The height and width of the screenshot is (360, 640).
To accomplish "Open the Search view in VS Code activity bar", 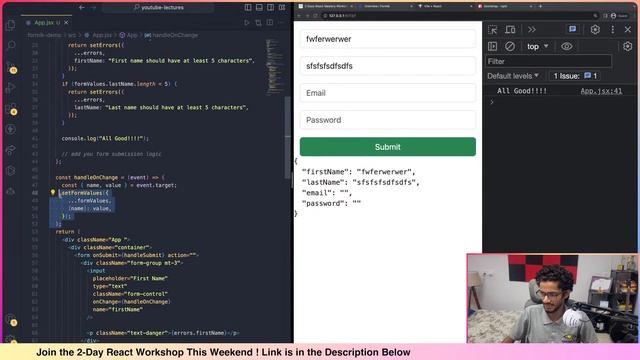I will click(x=11, y=45).
